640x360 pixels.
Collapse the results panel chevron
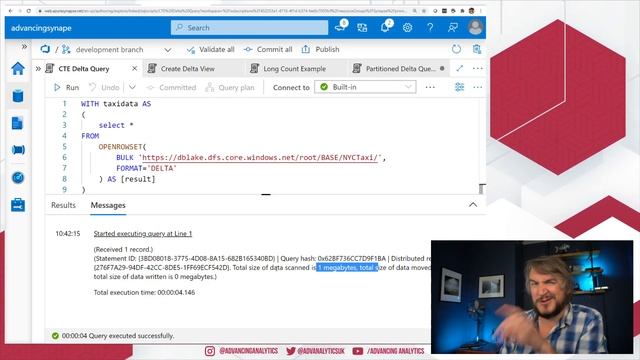pyautogui.click(x=473, y=204)
